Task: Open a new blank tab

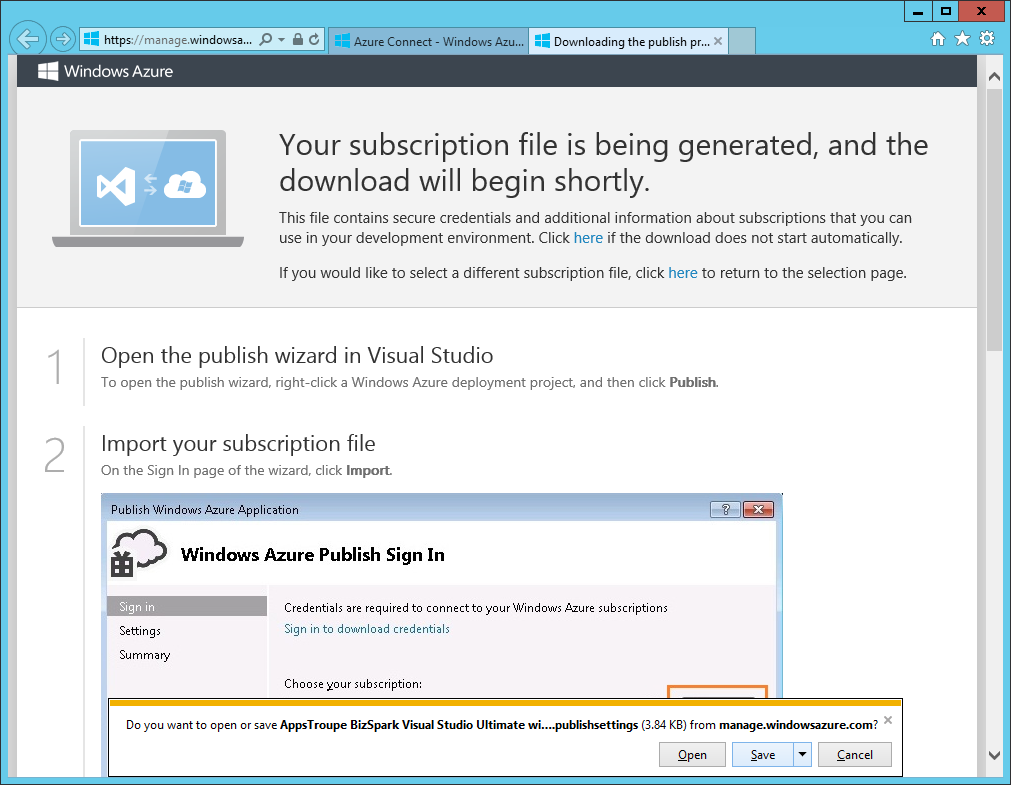Action: (741, 41)
